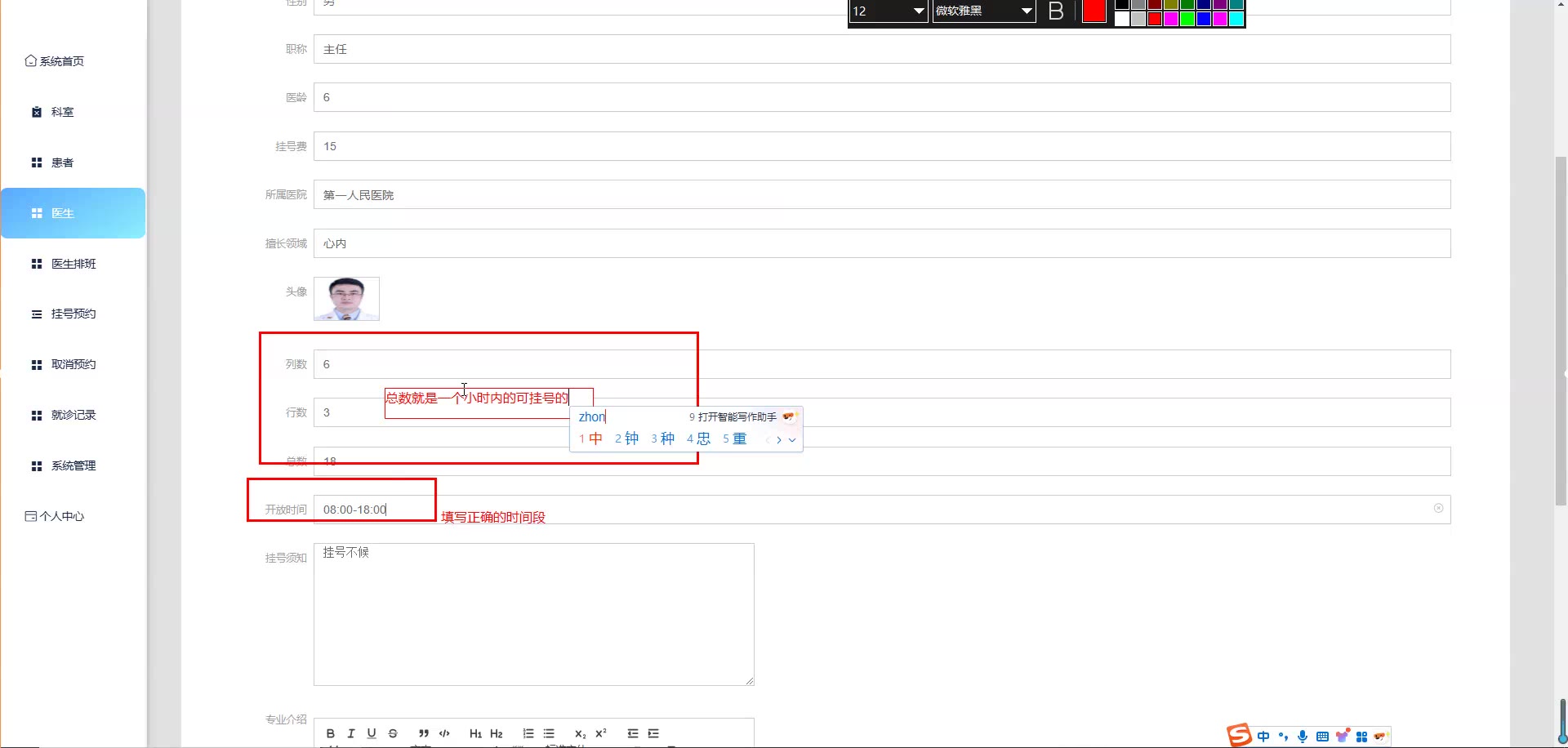The image size is (1568, 748).
Task: Insert blockquote in the editor toolbar
Action: coord(423,733)
